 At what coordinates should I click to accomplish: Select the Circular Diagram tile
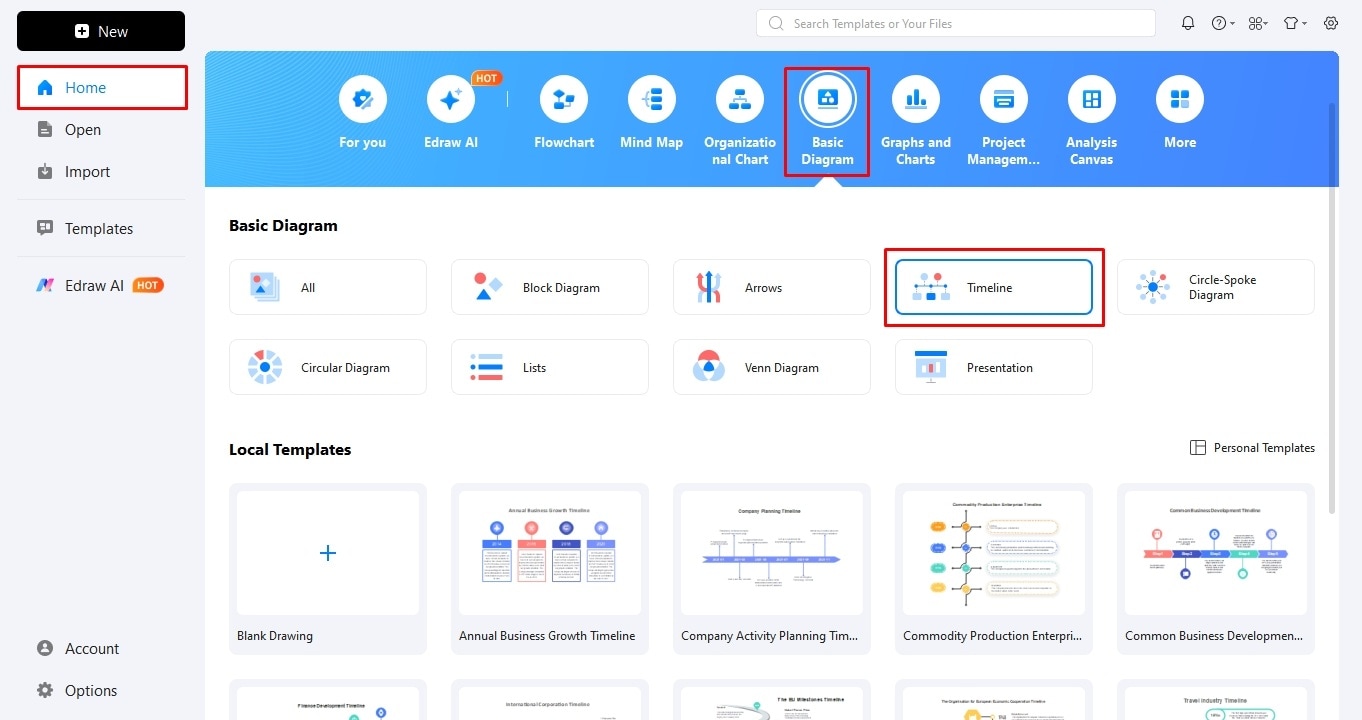(328, 367)
